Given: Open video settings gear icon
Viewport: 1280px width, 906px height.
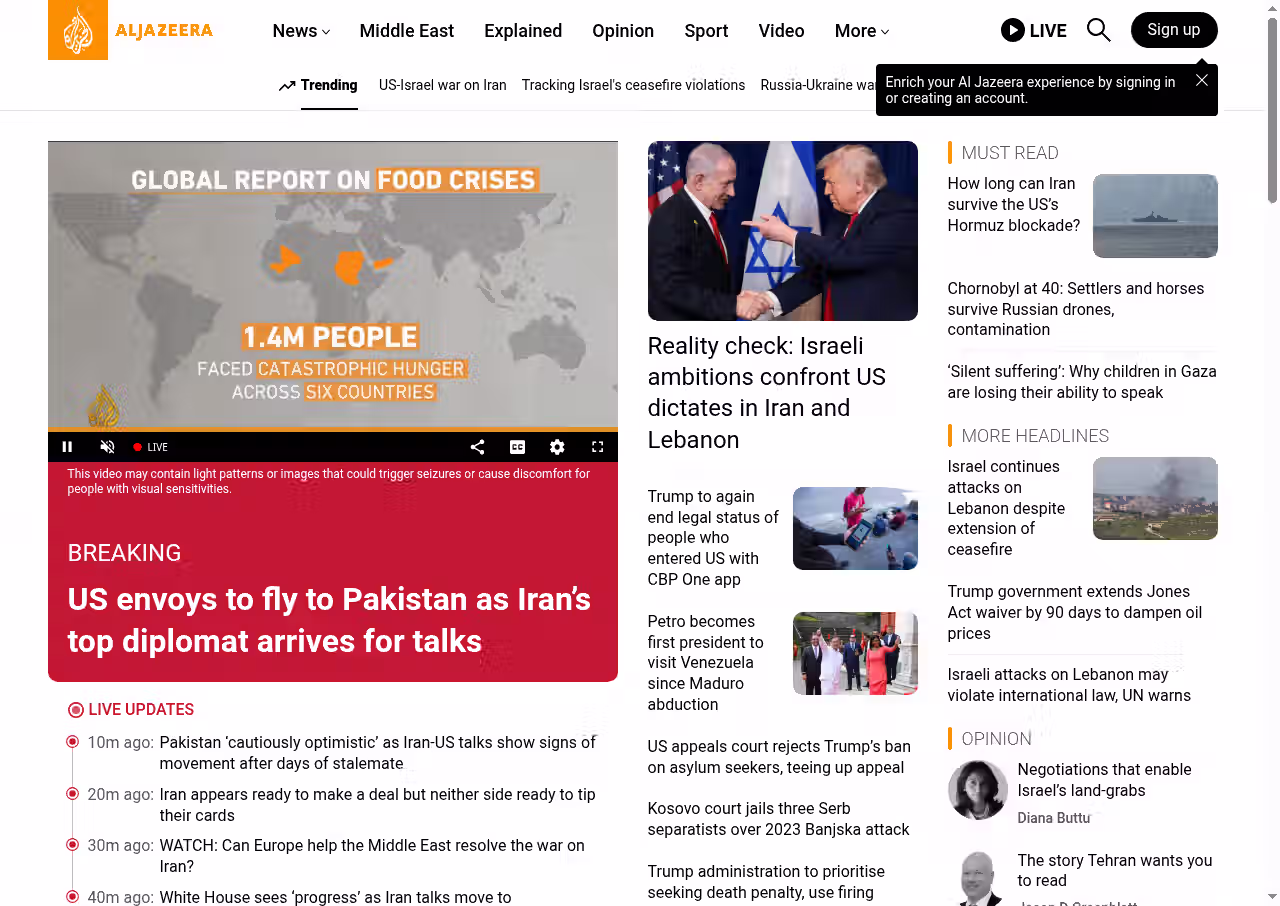Looking at the screenshot, I should [557, 447].
